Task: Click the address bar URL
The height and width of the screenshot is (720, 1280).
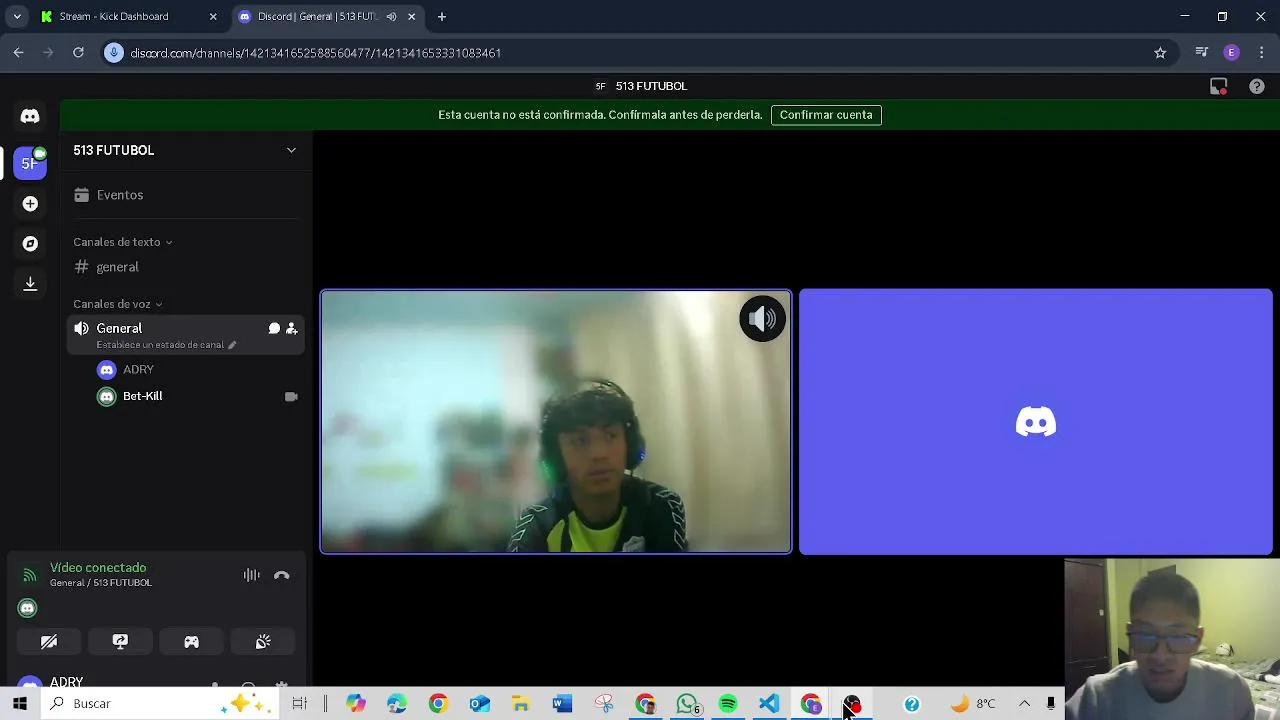Action: [316, 53]
